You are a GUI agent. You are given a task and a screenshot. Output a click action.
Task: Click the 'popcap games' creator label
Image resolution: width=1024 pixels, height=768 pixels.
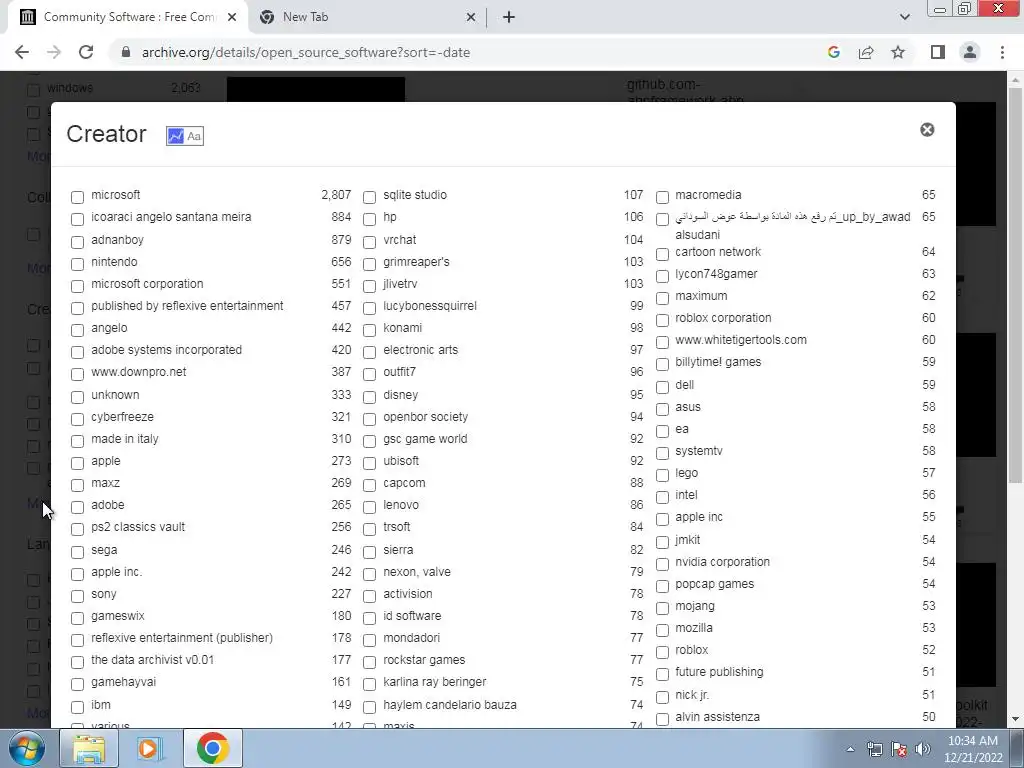(714, 584)
